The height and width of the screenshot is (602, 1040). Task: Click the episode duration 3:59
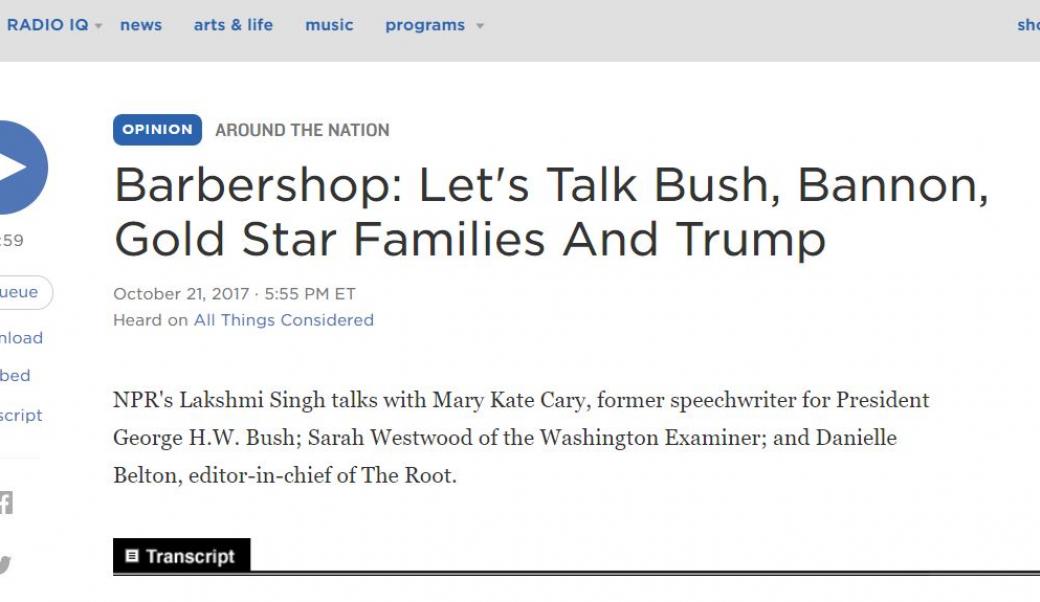point(12,241)
